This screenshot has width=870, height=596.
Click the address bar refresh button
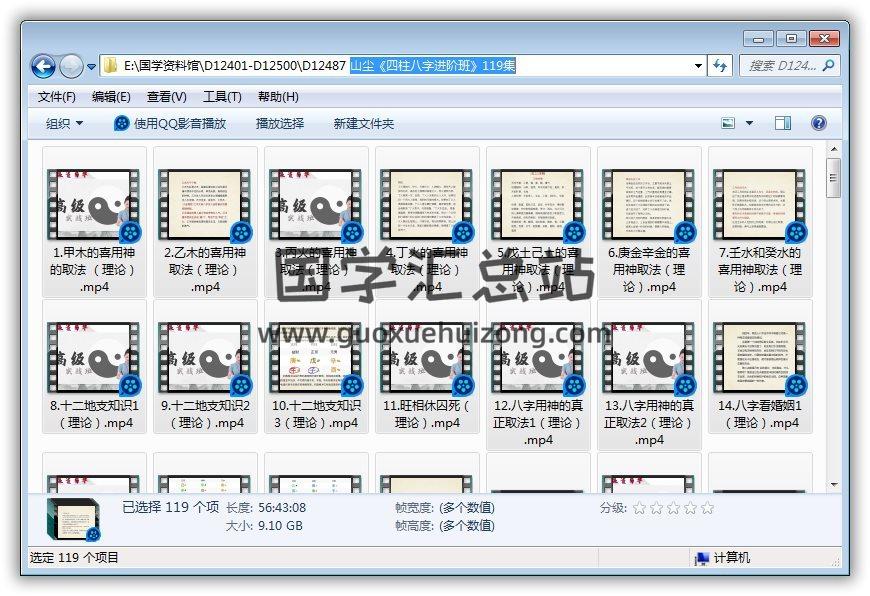[x=720, y=66]
